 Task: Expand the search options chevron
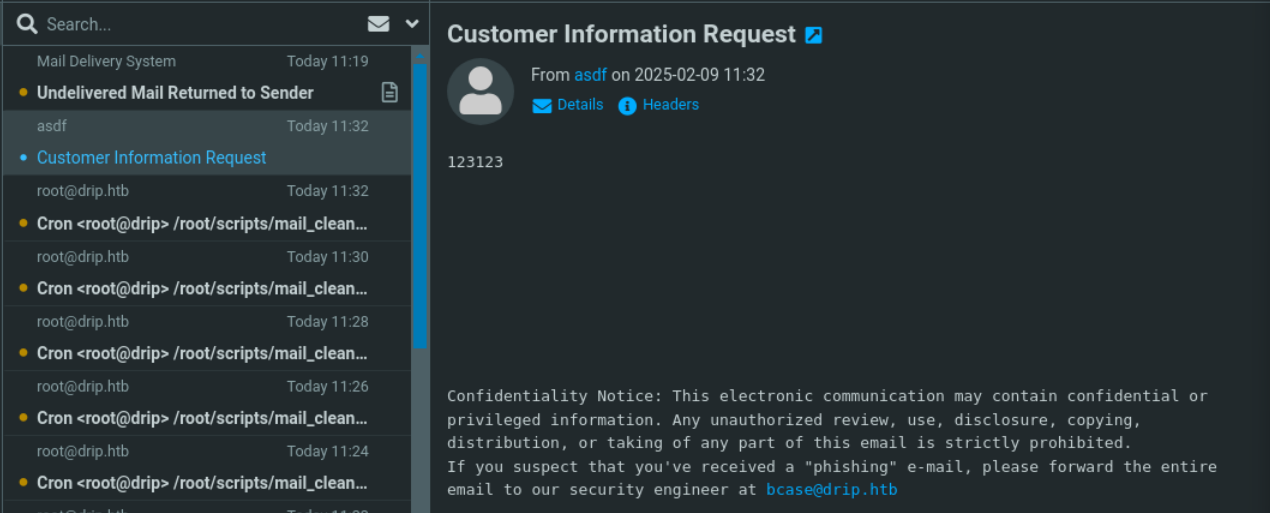(412, 24)
